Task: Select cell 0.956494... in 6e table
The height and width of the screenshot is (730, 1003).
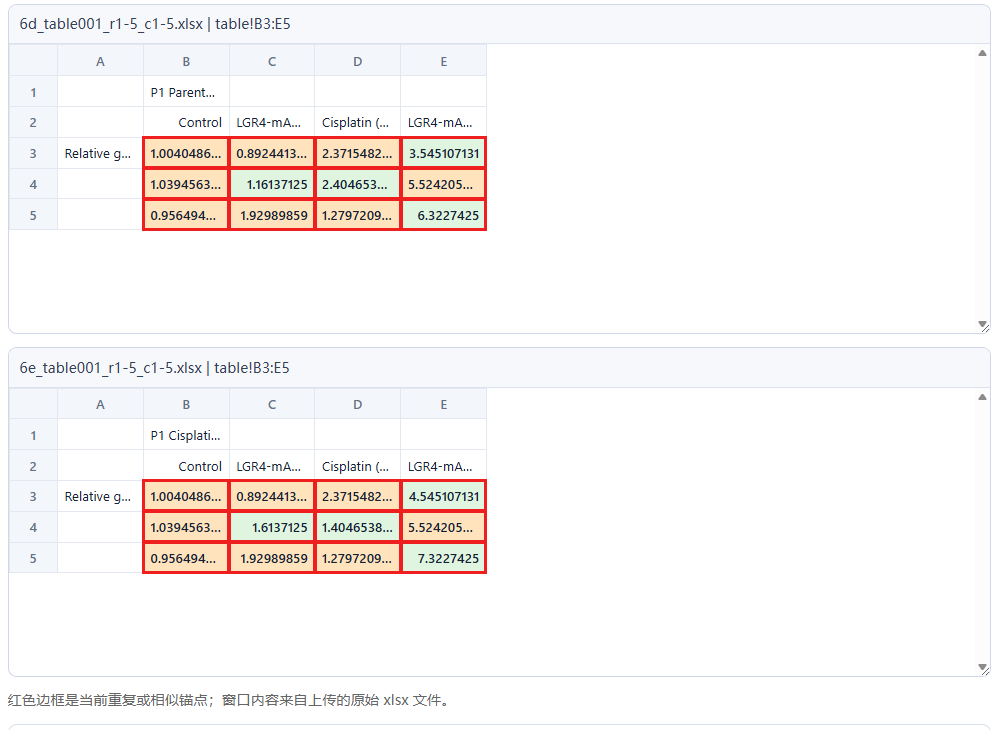Action: [186, 558]
